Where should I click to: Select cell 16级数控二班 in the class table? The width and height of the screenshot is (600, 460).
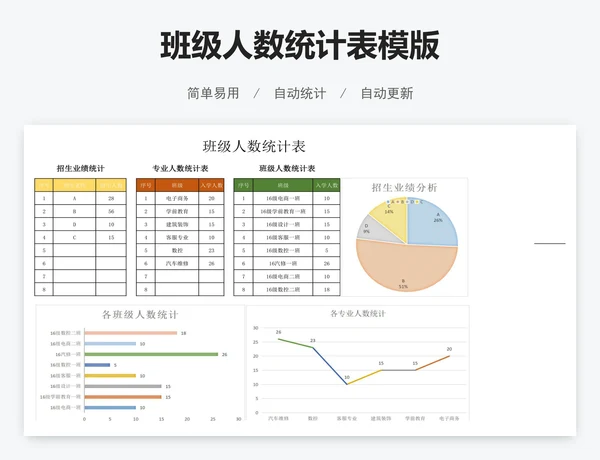(283, 289)
